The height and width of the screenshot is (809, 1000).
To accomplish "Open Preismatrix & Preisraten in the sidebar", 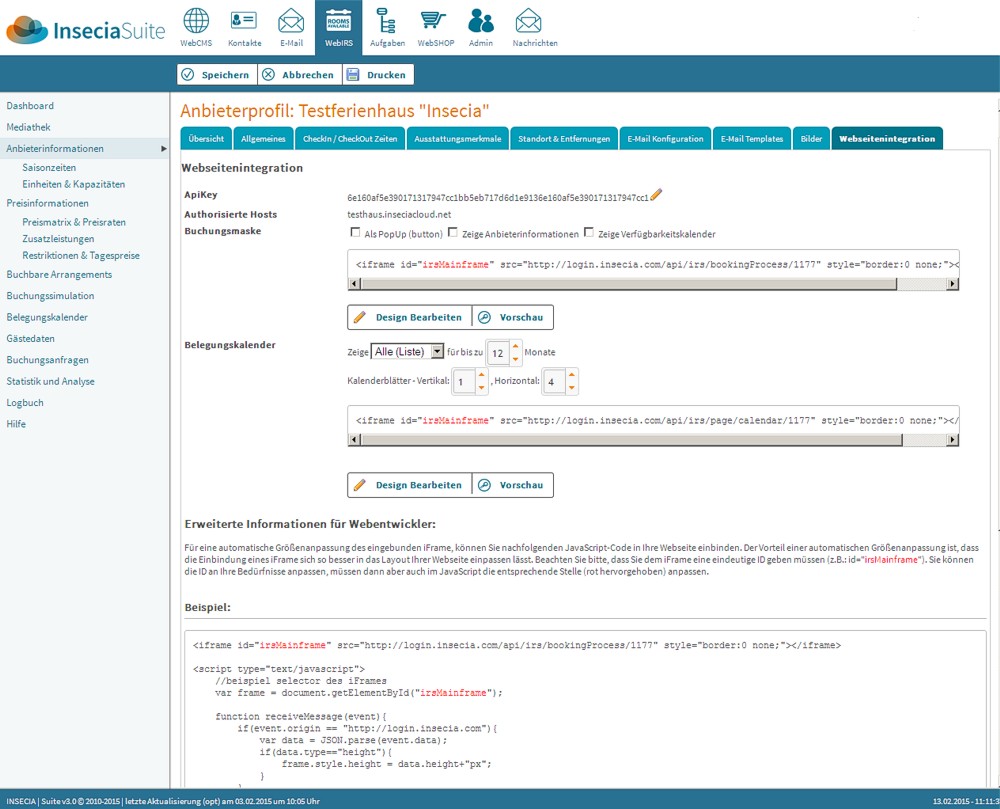I will [x=74, y=222].
